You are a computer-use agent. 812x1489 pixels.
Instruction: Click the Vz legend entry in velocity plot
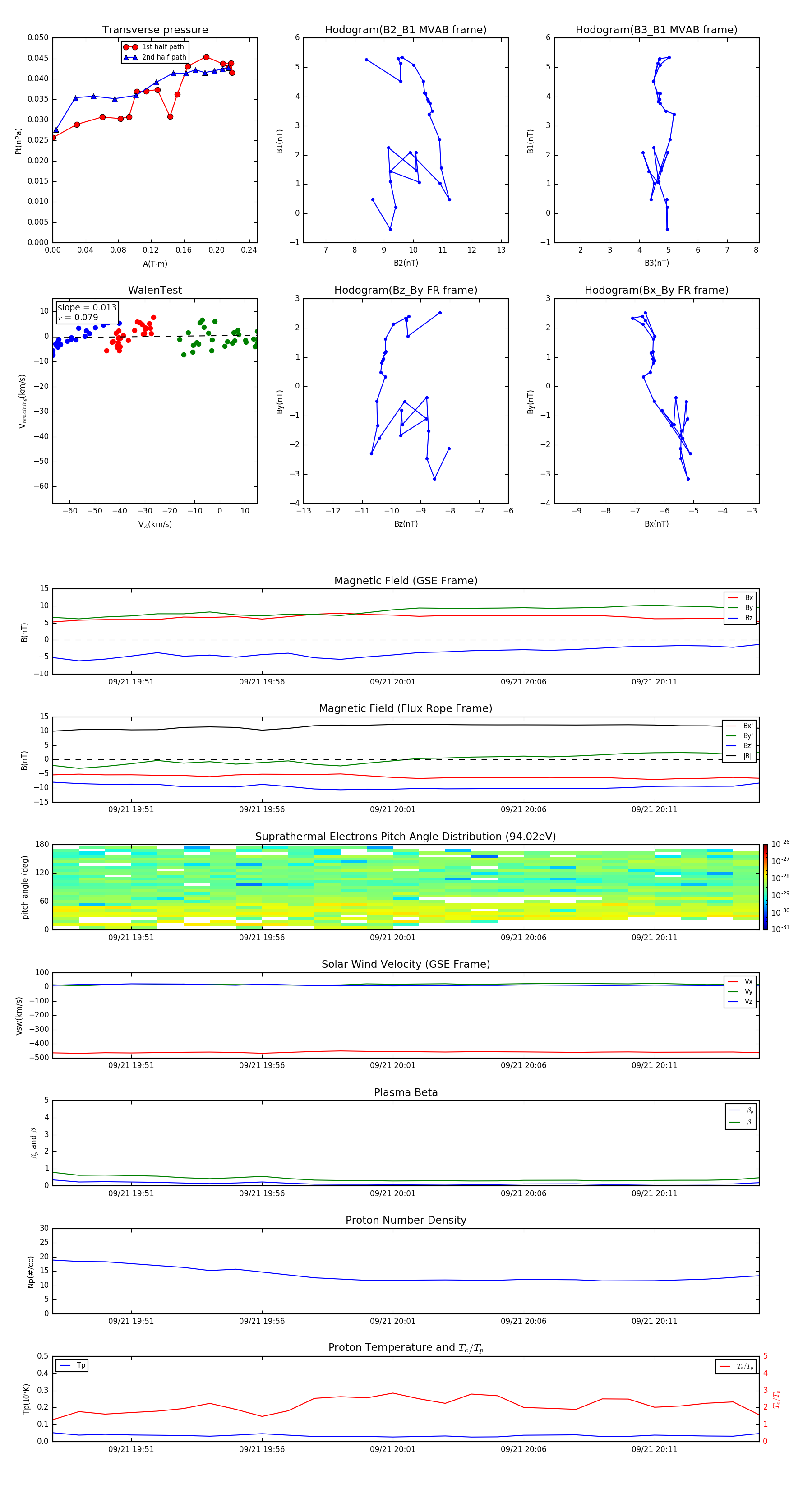click(740, 1001)
